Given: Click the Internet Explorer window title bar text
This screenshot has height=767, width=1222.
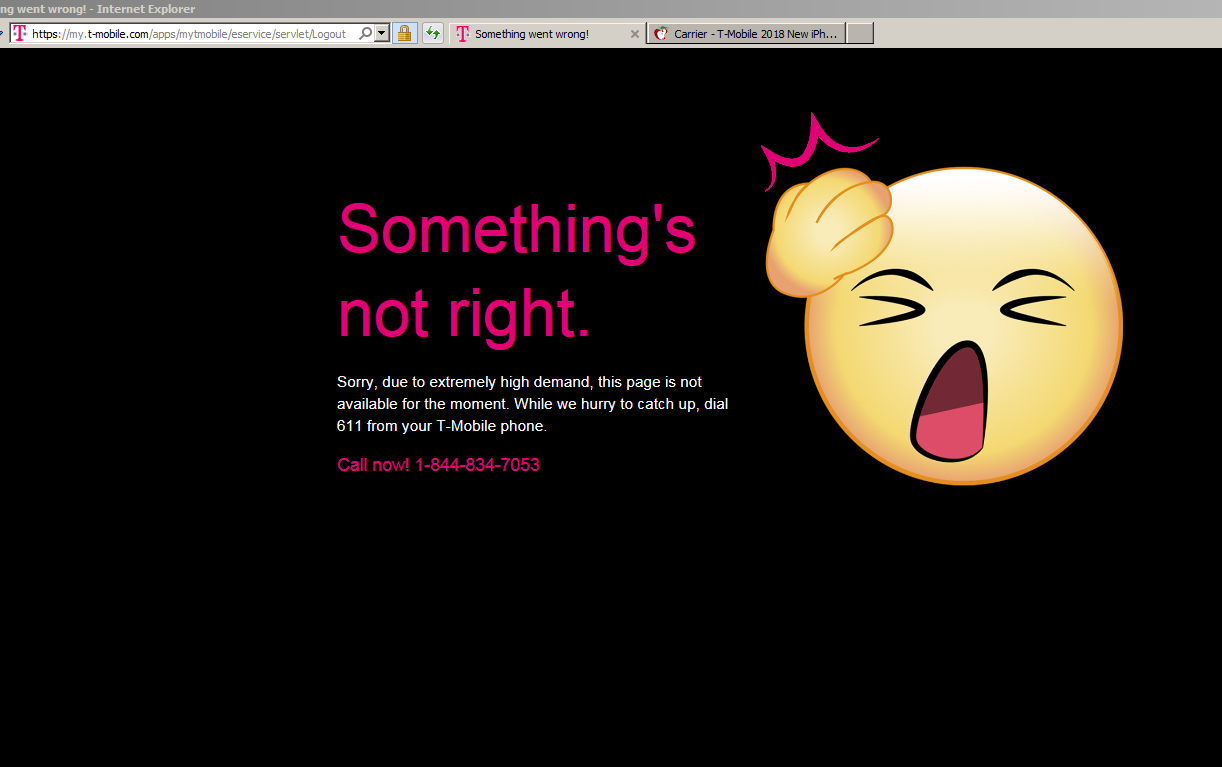Looking at the screenshot, I should click(98, 9).
